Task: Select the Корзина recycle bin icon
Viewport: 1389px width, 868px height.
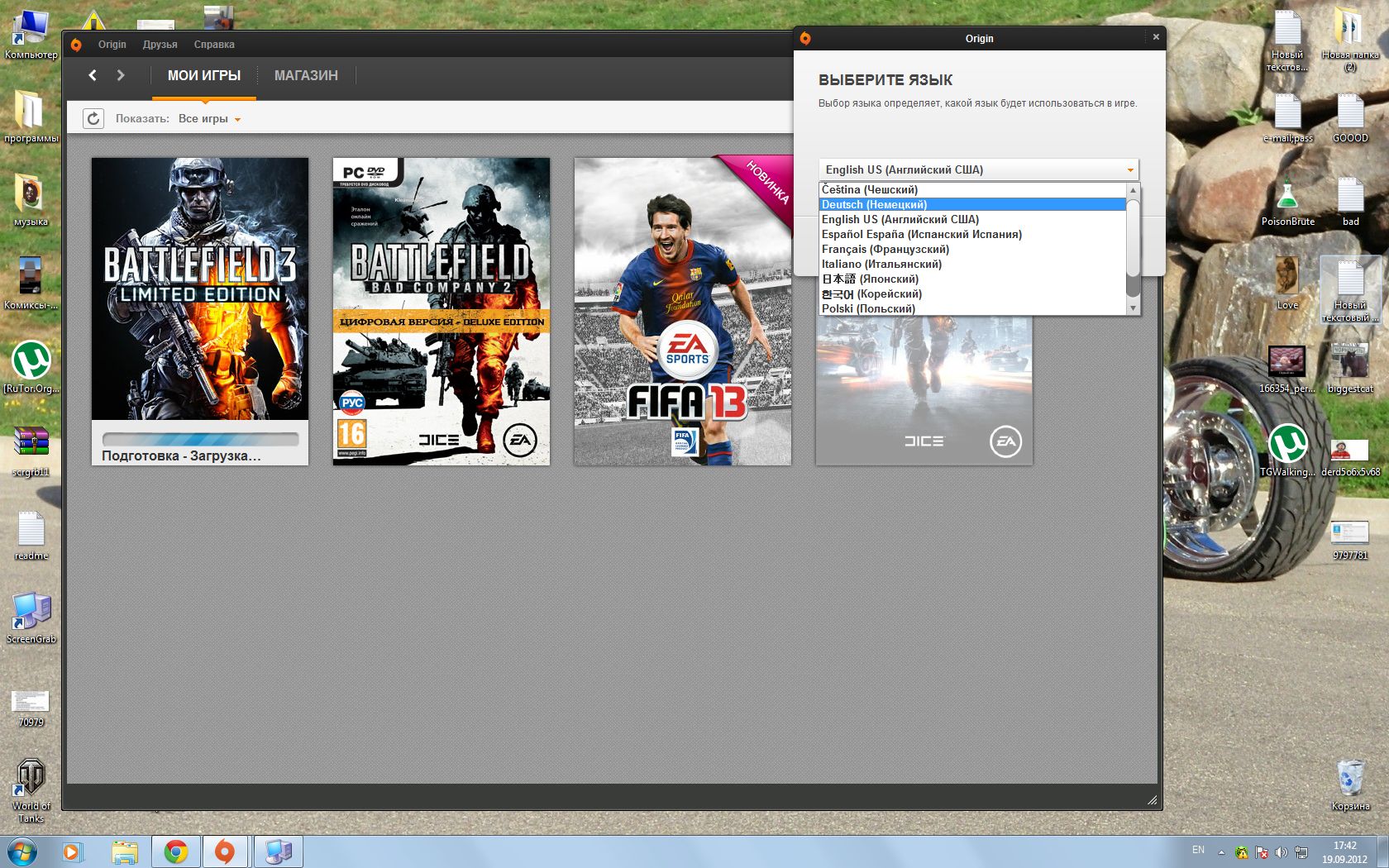Action: [x=1350, y=785]
